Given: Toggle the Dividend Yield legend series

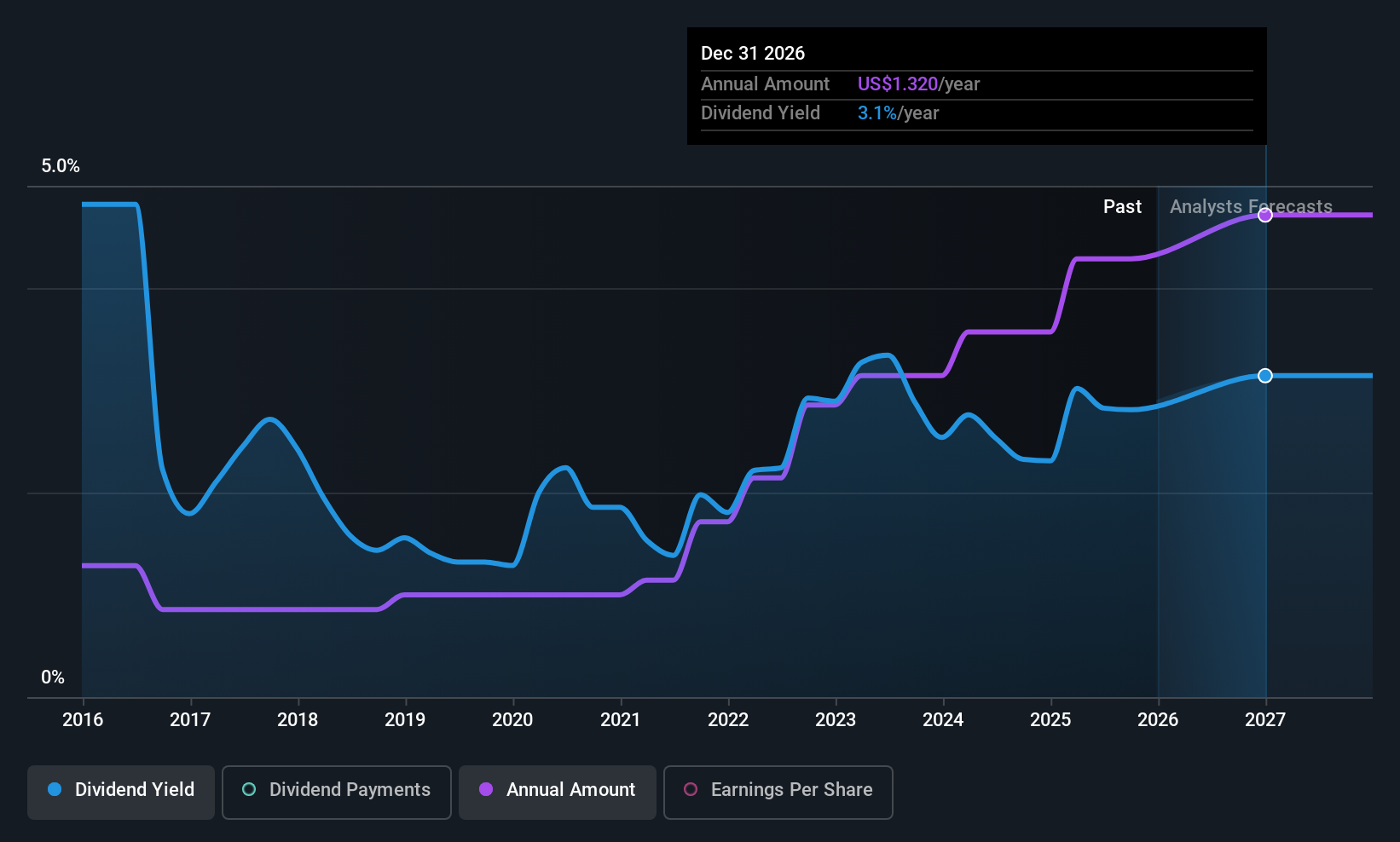Looking at the screenshot, I should click(x=121, y=793).
